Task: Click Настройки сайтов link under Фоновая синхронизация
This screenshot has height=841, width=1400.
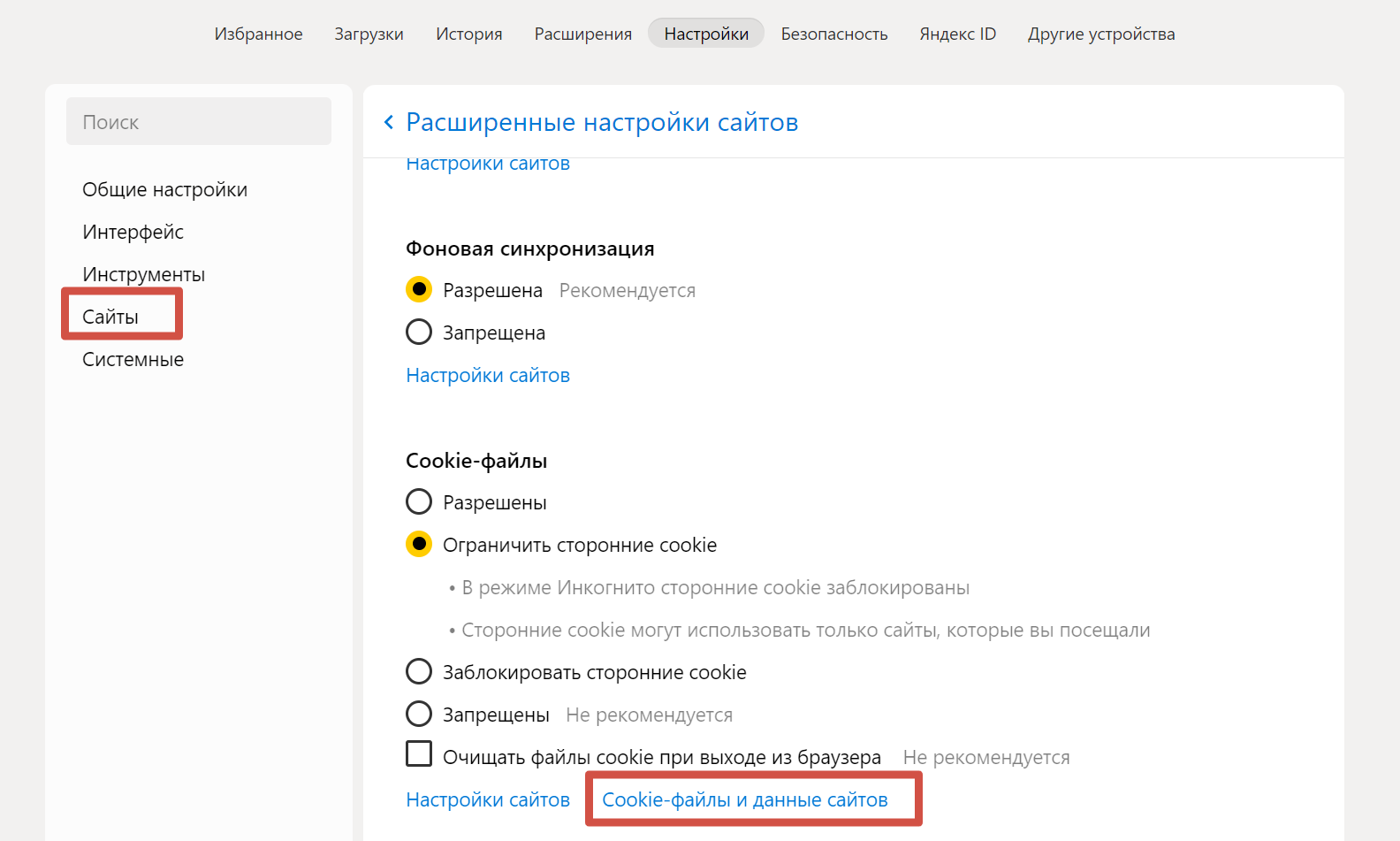Action: click(x=488, y=375)
